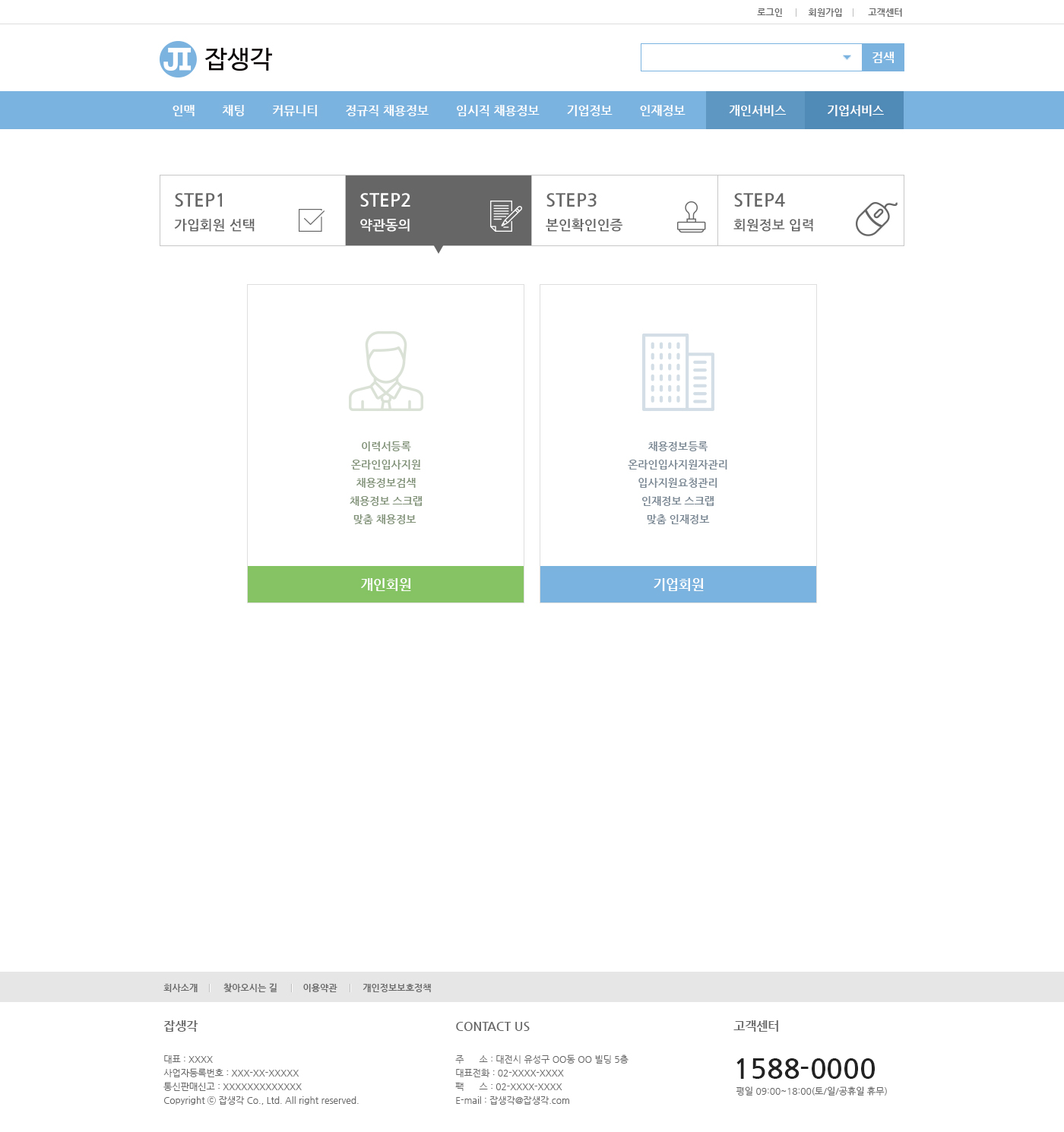
Task: Click the JI logo icon
Action: [x=178, y=59]
